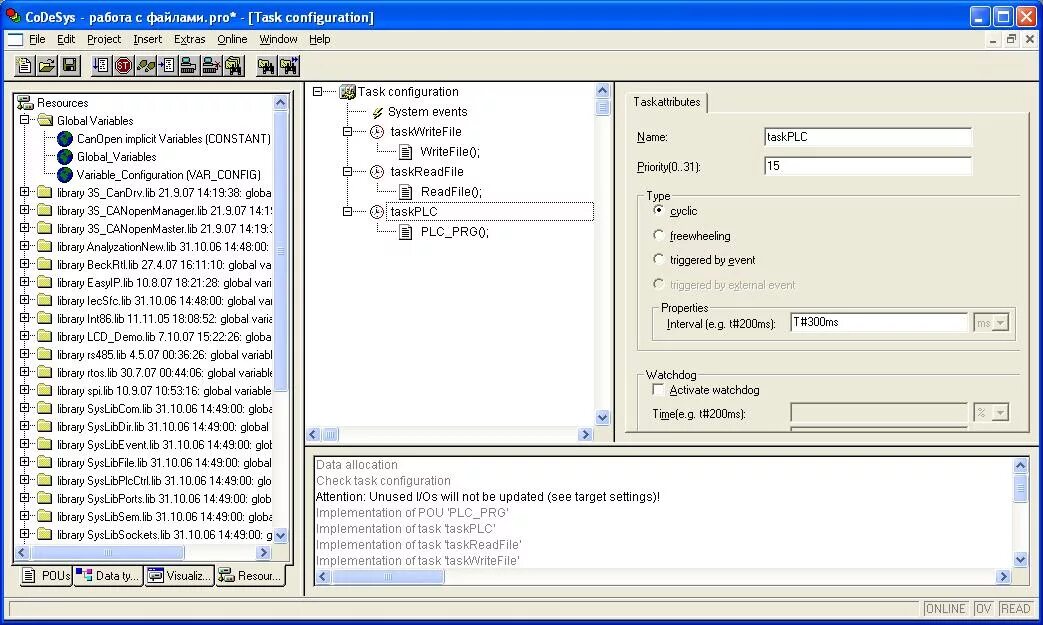This screenshot has height=625, width=1043.
Task: Open the Project menu
Action: [104, 39]
